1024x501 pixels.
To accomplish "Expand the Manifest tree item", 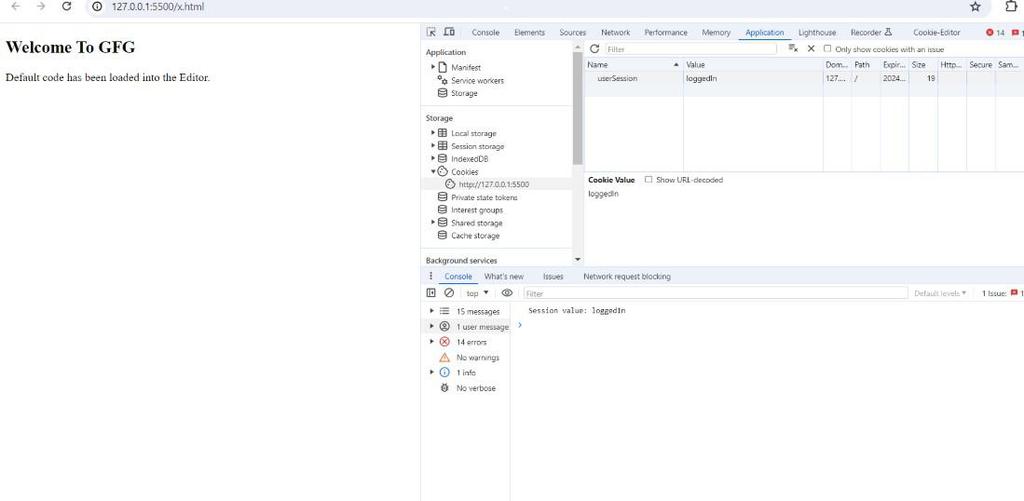I will (x=433, y=67).
